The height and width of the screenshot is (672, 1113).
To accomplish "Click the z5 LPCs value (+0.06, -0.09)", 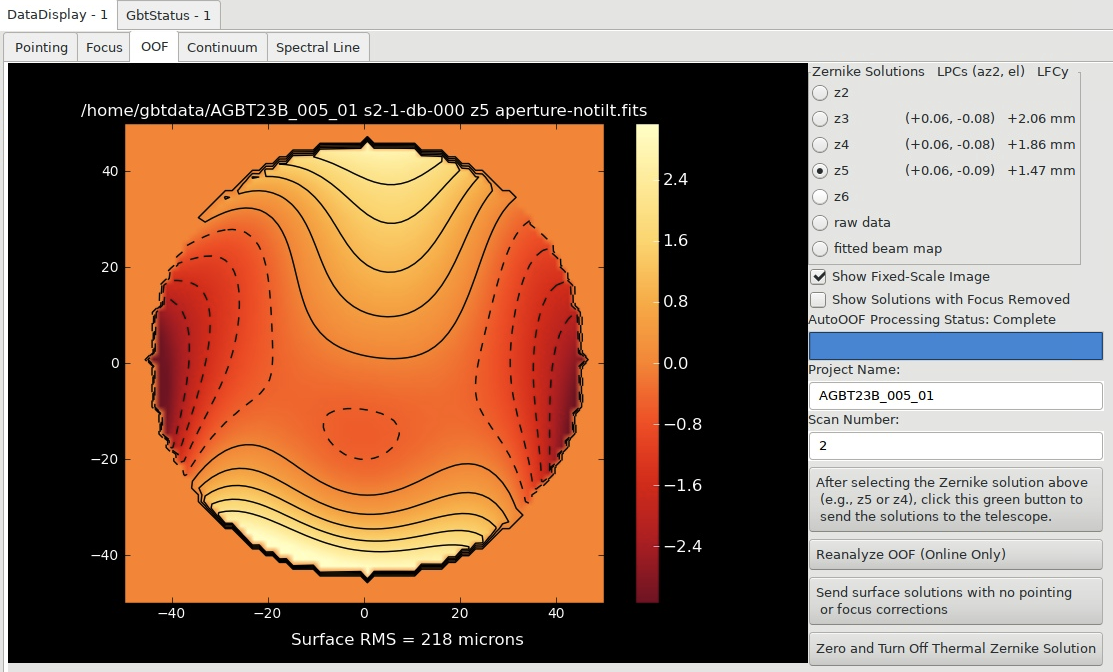I will click(x=950, y=171).
